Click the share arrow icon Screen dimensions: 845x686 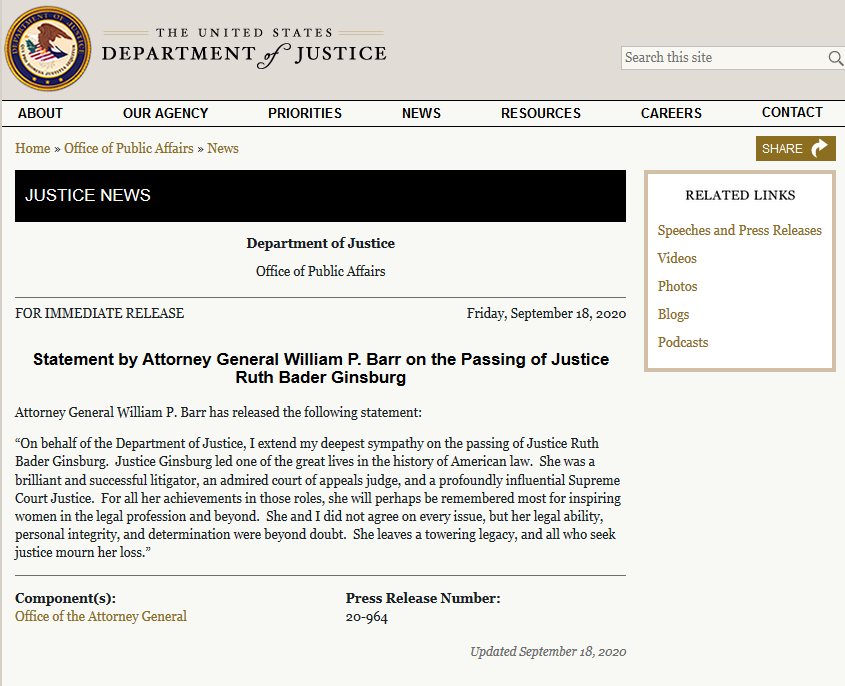tap(819, 148)
